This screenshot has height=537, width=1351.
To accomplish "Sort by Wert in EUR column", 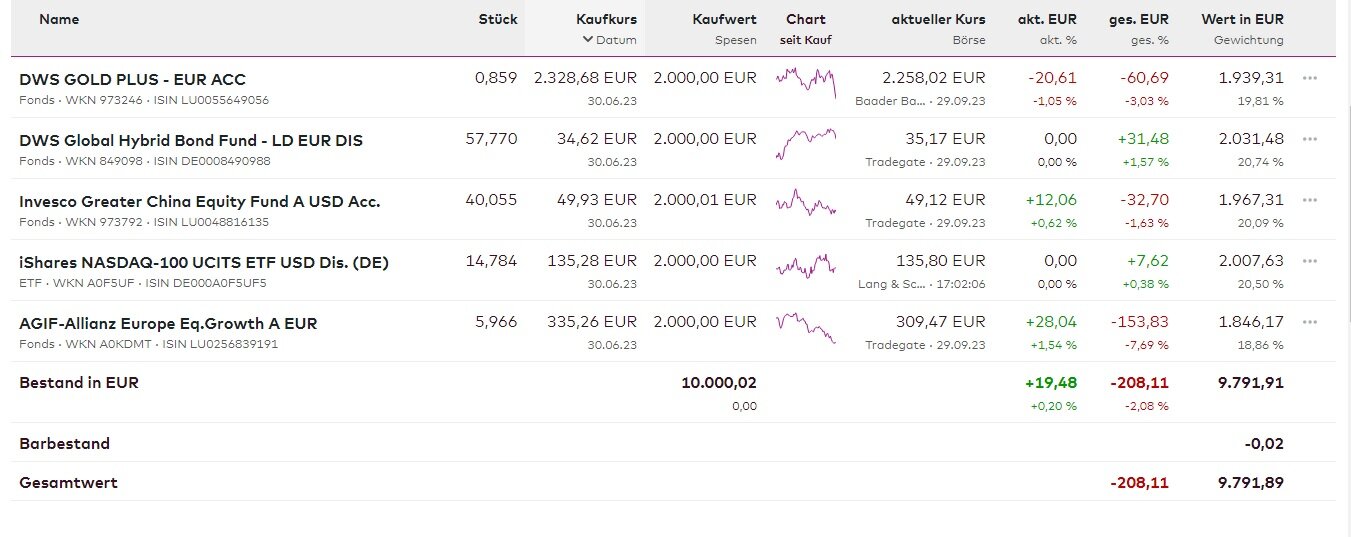I will click(1242, 19).
